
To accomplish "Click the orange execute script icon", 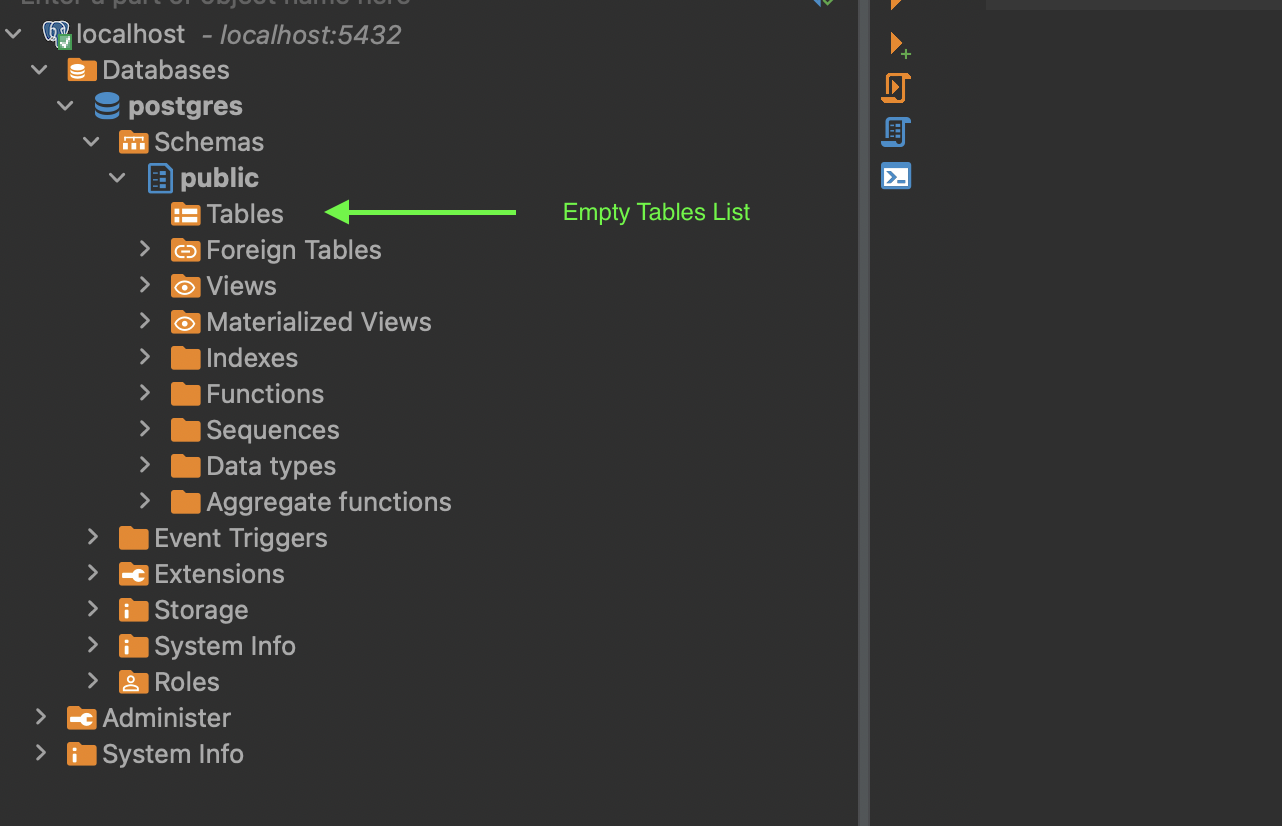I will [x=896, y=88].
